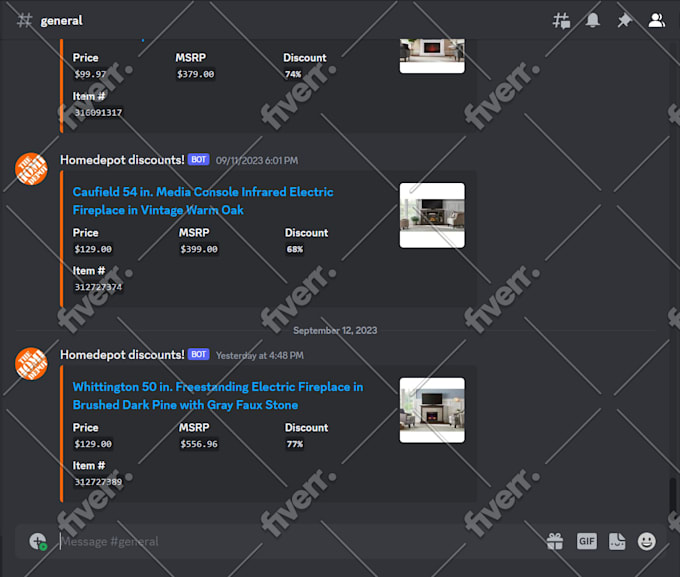Click the BOT tag on 6:01 PM message

[x=199, y=160]
